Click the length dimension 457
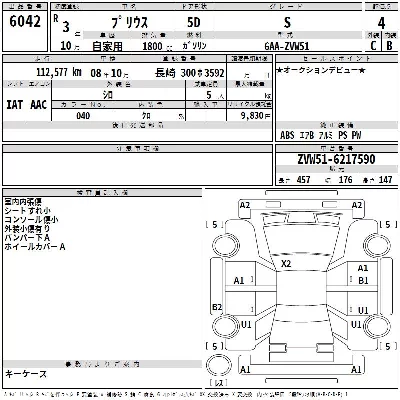 click(x=303, y=180)
